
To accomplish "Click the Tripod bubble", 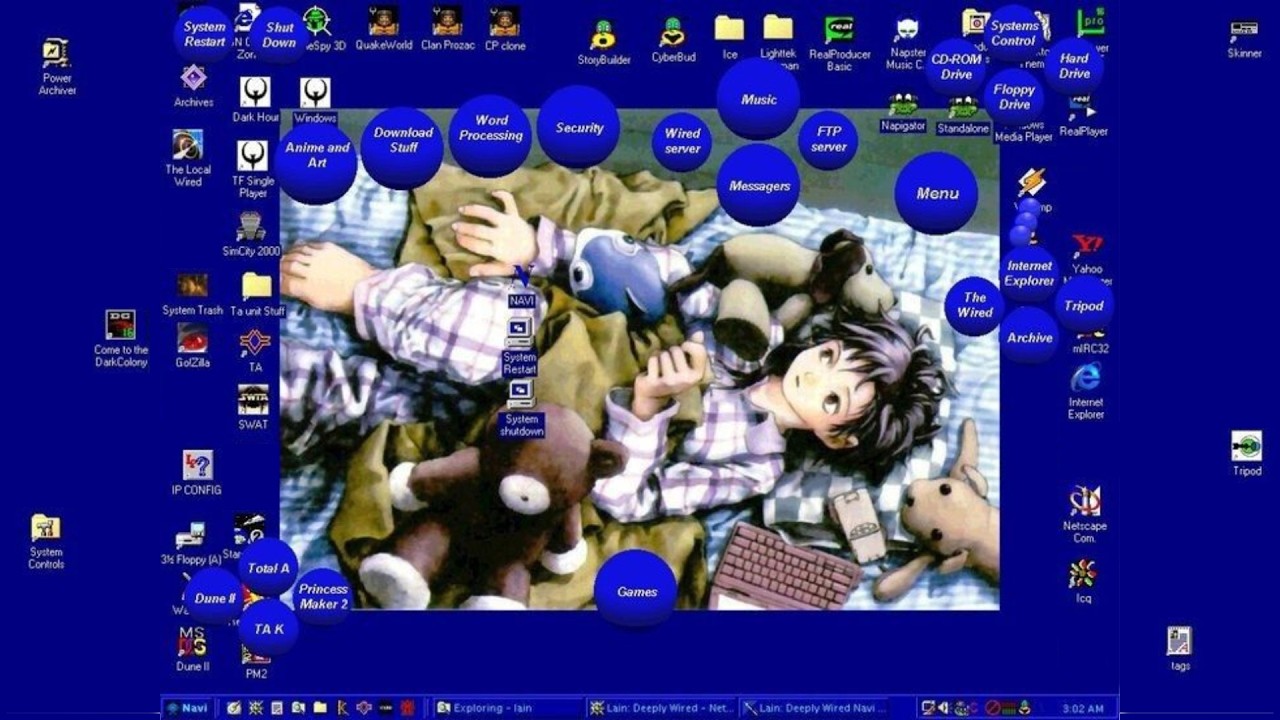I will tap(1084, 305).
